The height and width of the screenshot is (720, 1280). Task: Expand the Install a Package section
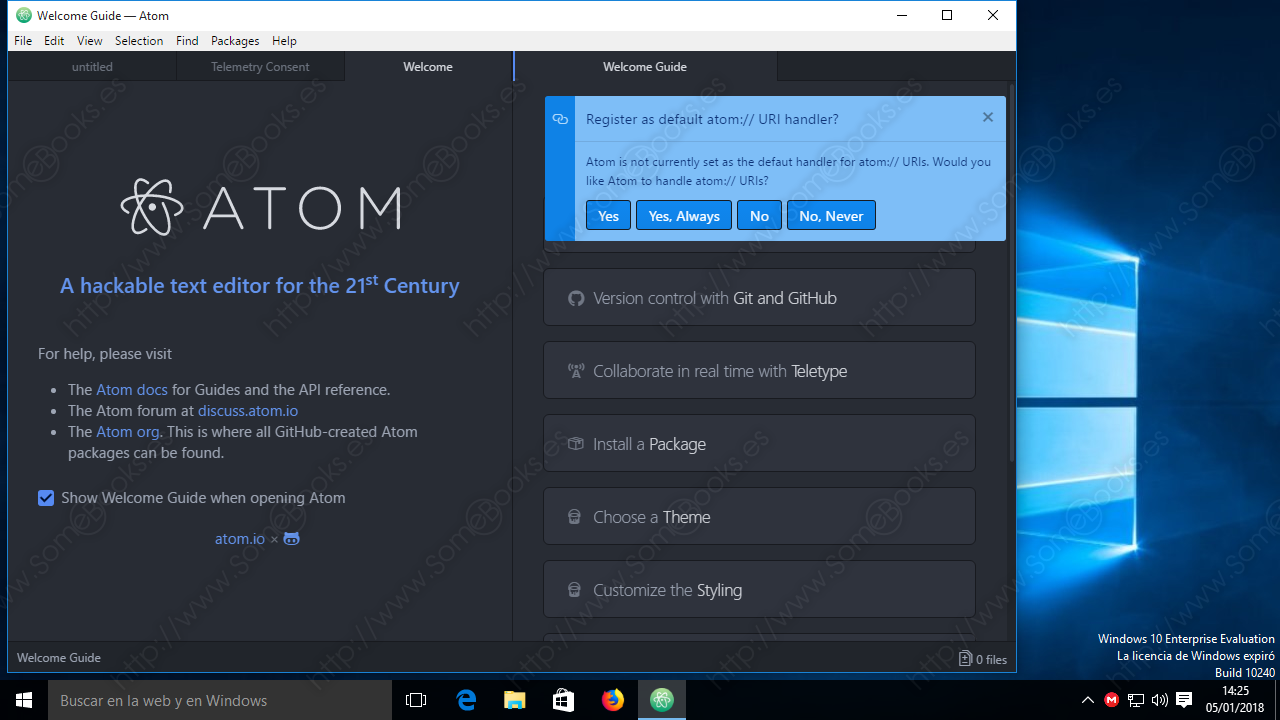(x=759, y=443)
